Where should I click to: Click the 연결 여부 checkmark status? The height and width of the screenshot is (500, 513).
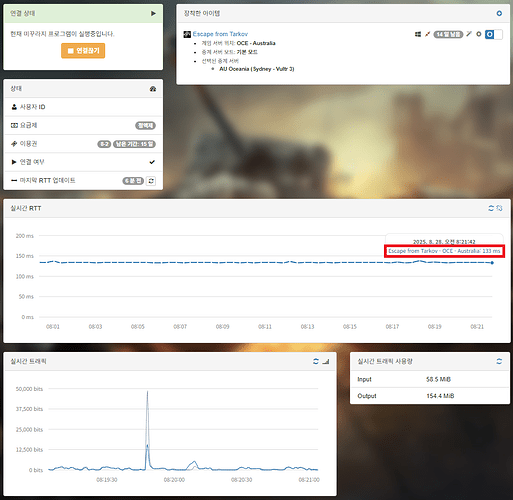pyautogui.click(x=152, y=162)
